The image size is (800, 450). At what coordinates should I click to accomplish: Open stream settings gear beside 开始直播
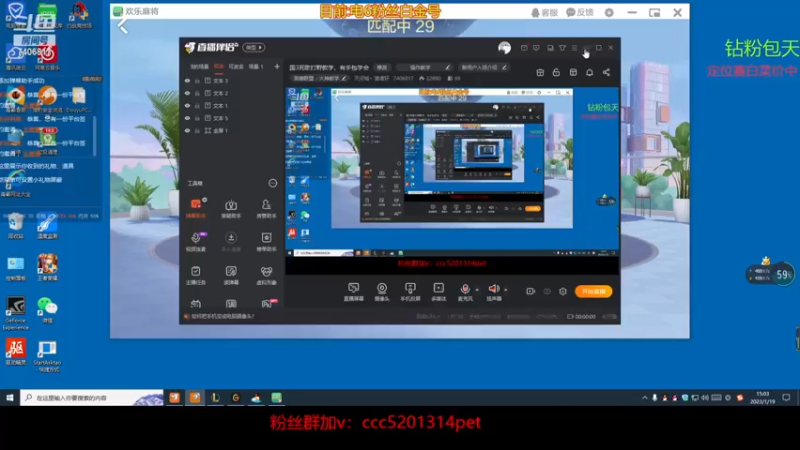pos(563,291)
